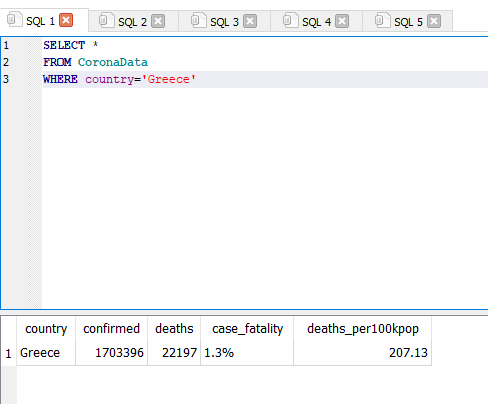Sort by the country column header
This screenshot has width=488, height=404.
[x=46, y=329]
